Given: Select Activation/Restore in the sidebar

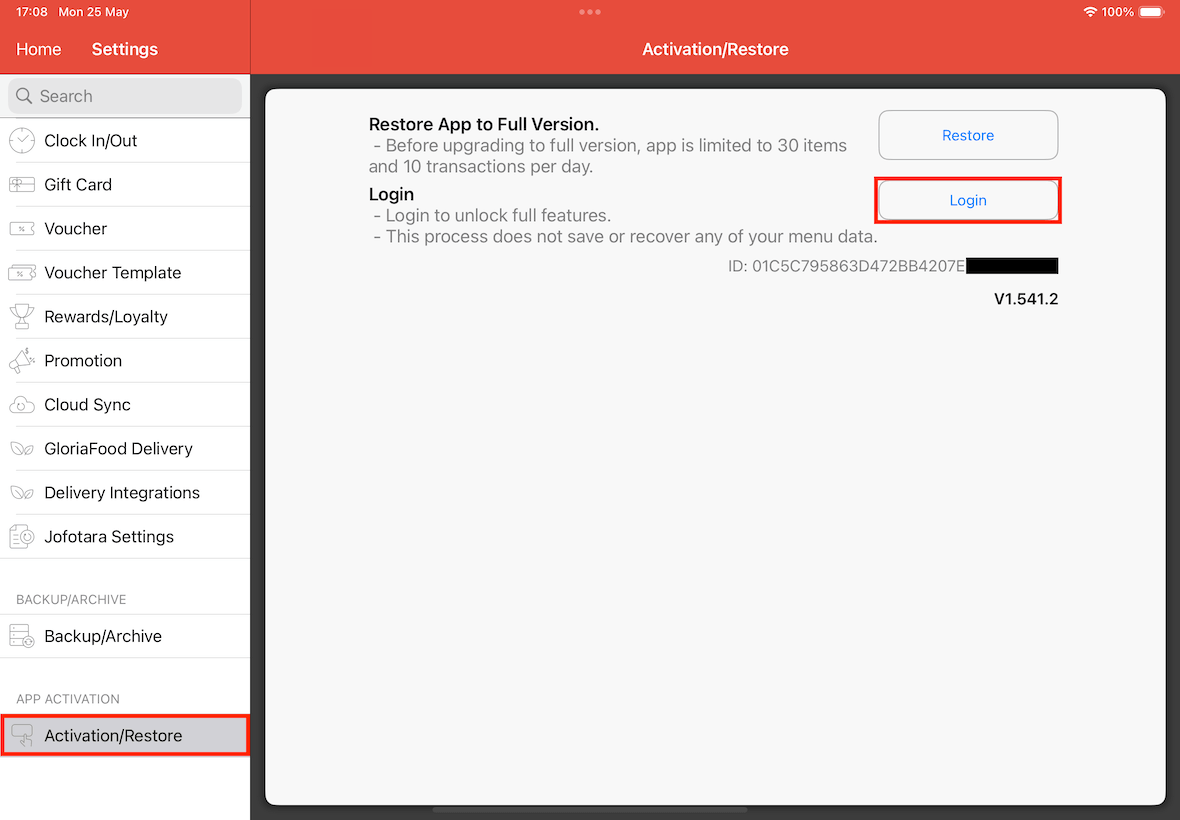Looking at the screenshot, I should pos(125,736).
